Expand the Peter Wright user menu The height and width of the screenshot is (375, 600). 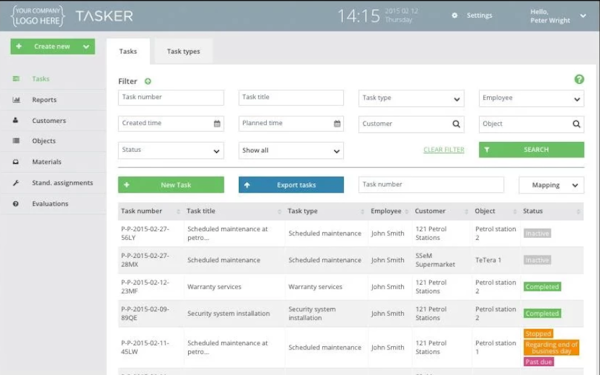583,16
